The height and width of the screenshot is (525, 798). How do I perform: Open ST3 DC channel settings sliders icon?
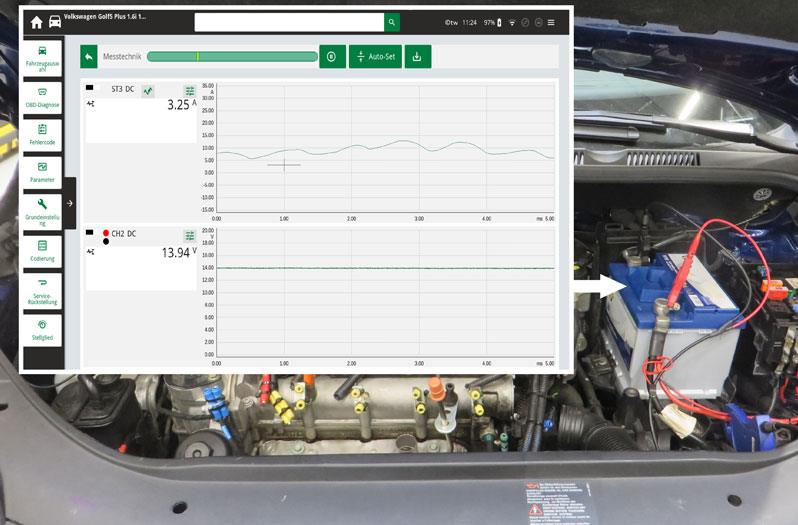(190, 91)
